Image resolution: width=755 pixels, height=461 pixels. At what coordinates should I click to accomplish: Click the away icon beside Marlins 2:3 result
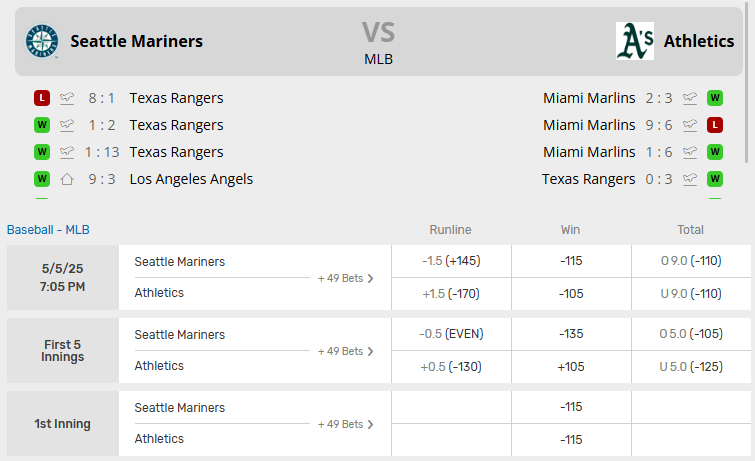[x=690, y=98]
